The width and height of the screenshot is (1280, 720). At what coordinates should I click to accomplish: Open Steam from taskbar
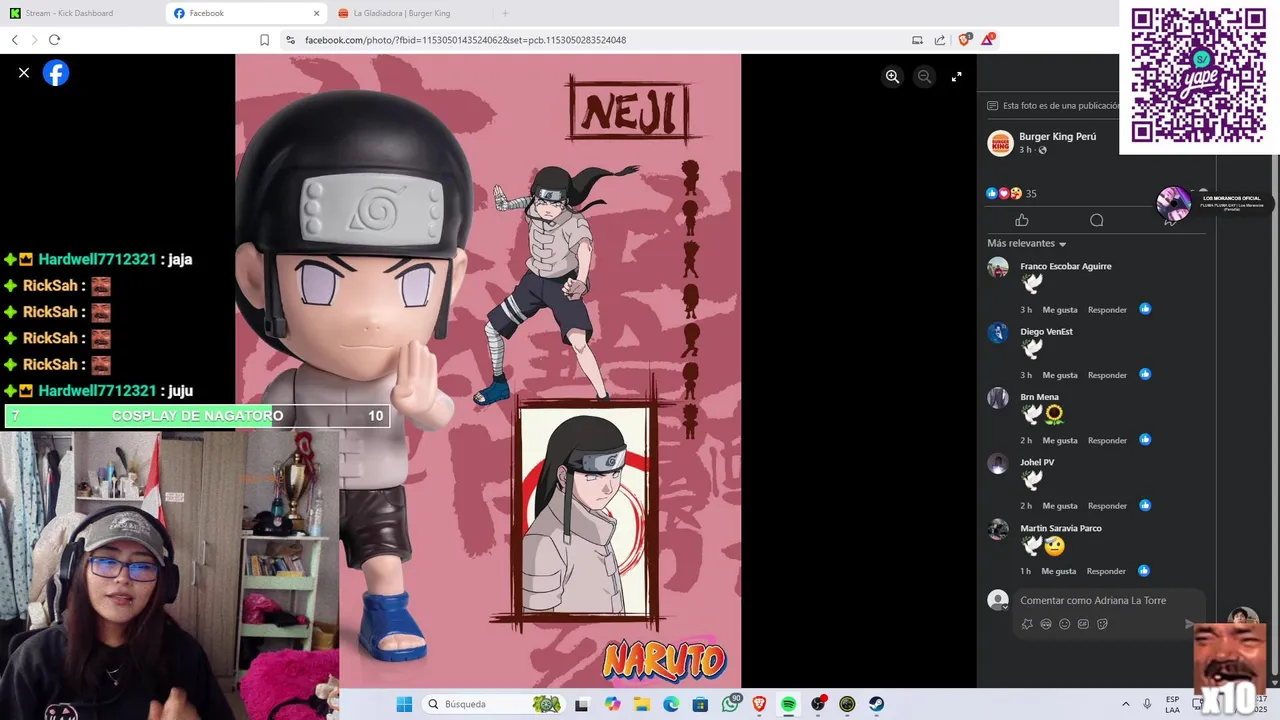tap(876, 704)
